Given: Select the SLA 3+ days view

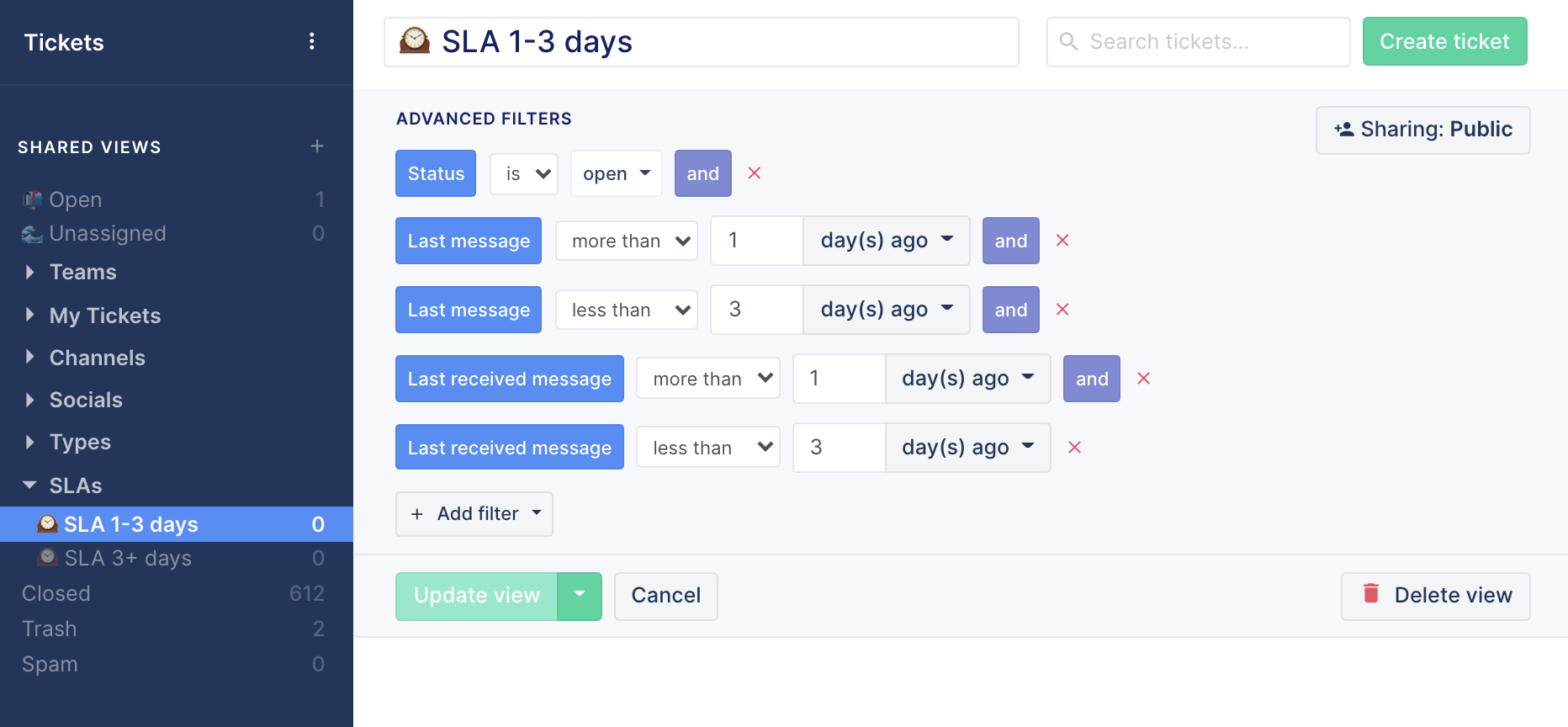Looking at the screenshot, I should pyautogui.click(x=128, y=559).
